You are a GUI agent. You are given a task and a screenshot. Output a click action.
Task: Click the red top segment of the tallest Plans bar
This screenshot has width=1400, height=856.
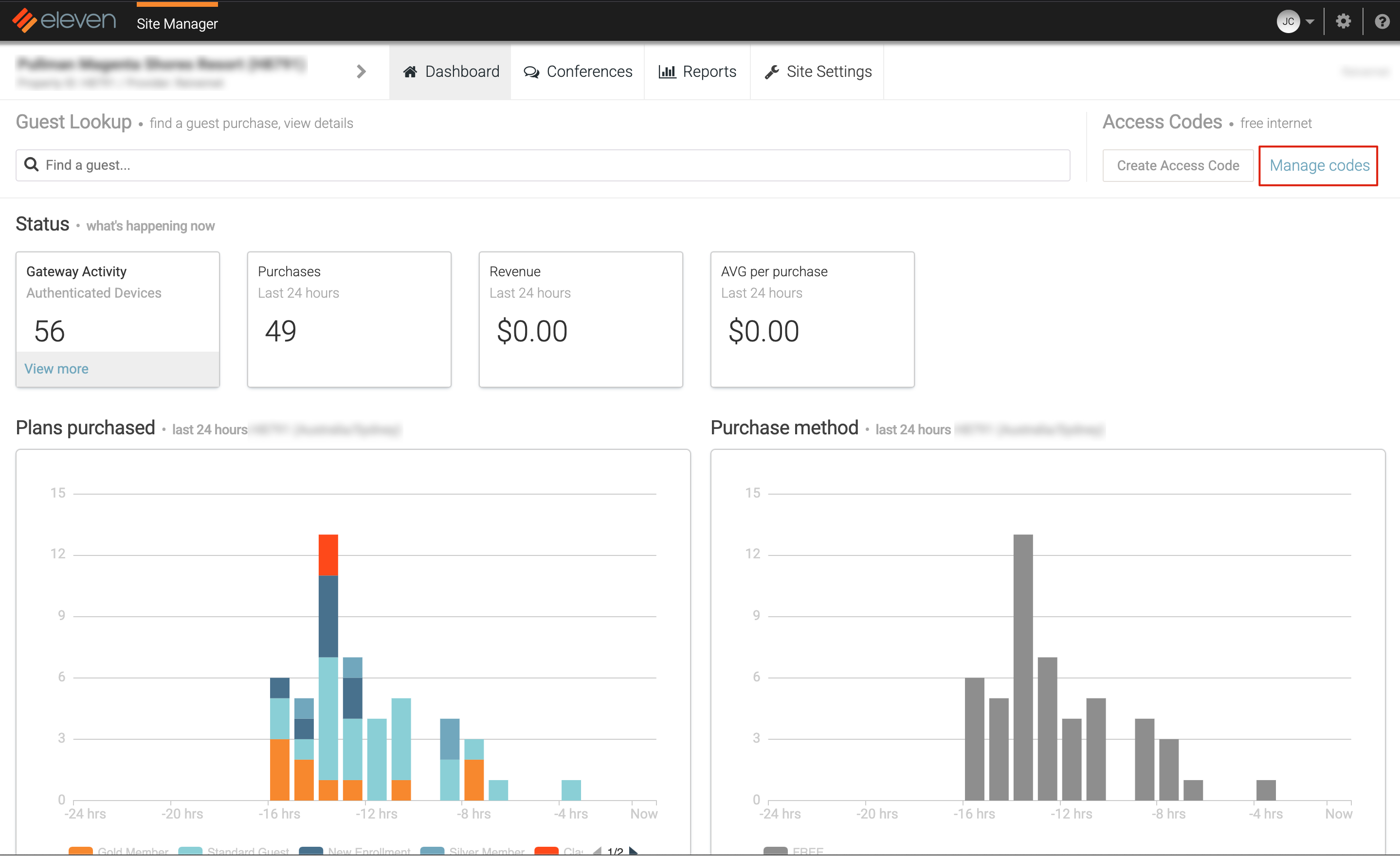tap(328, 555)
